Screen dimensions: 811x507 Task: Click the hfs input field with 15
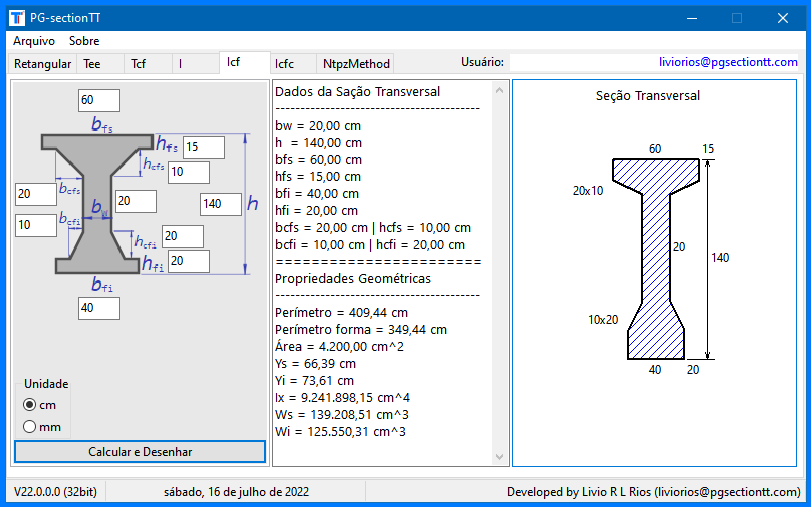coord(204,147)
